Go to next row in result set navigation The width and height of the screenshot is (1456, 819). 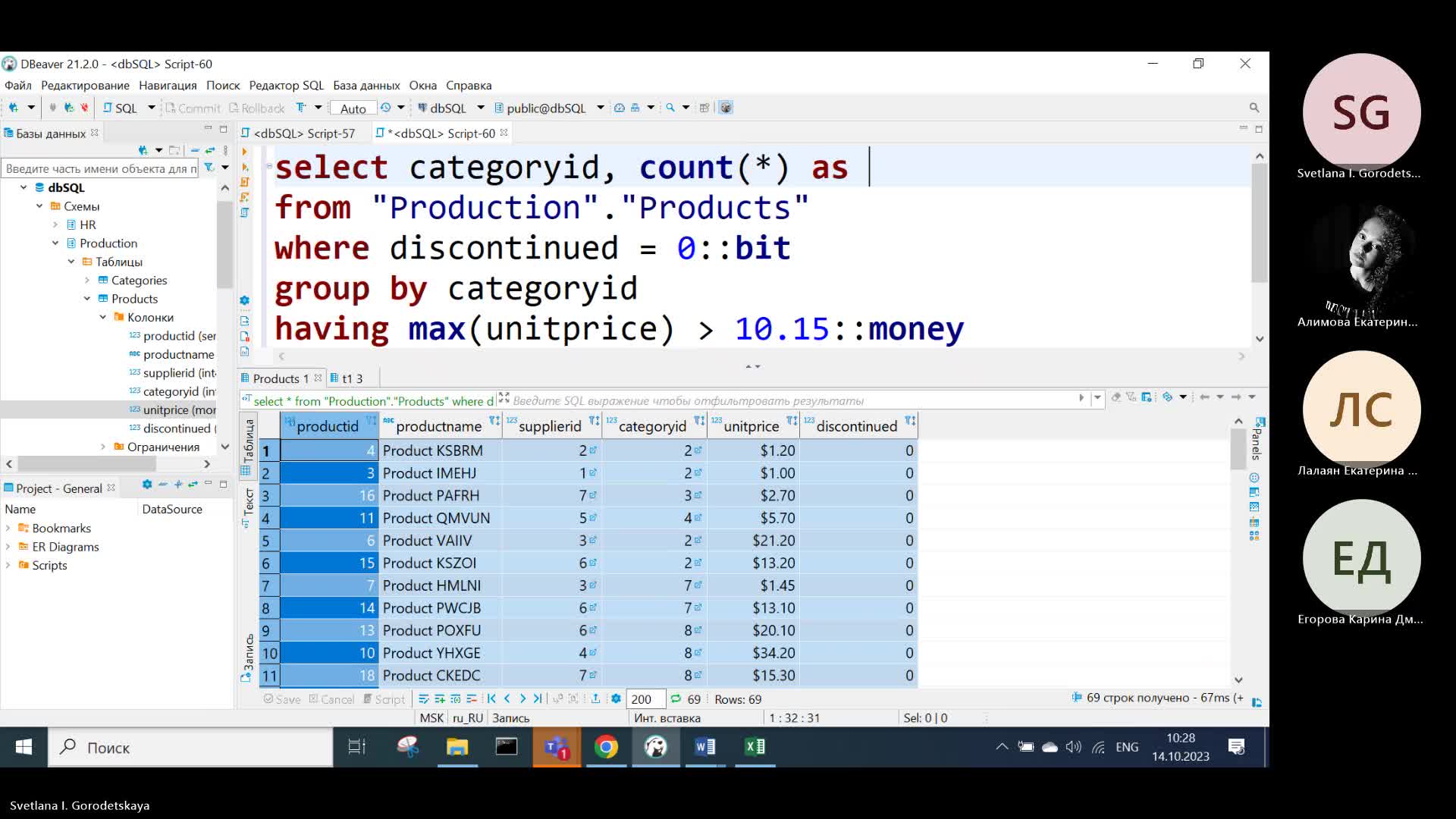pyautogui.click(x=522, y=698)
